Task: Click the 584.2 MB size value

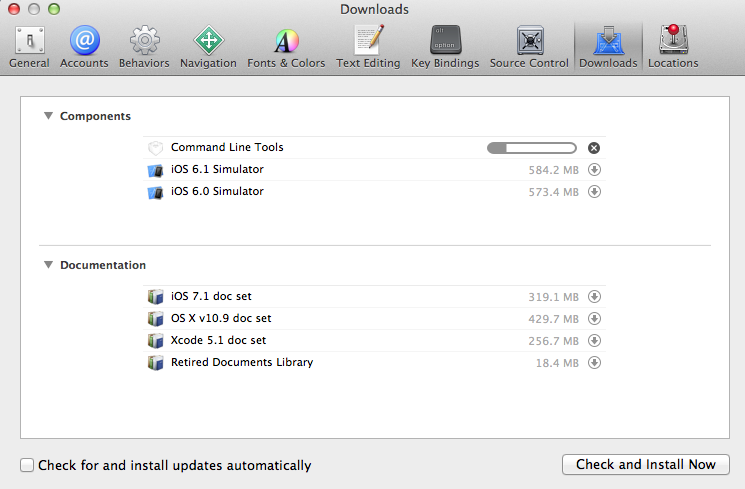Action: pos(554,170)
